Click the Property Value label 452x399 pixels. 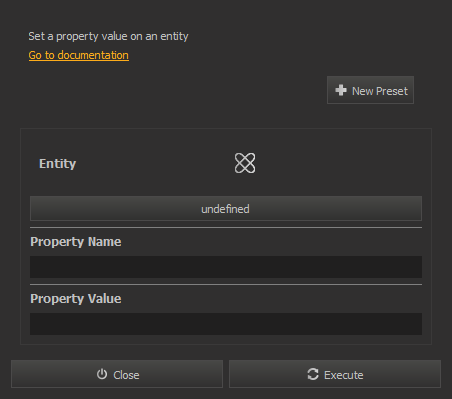tap(76, 299)
